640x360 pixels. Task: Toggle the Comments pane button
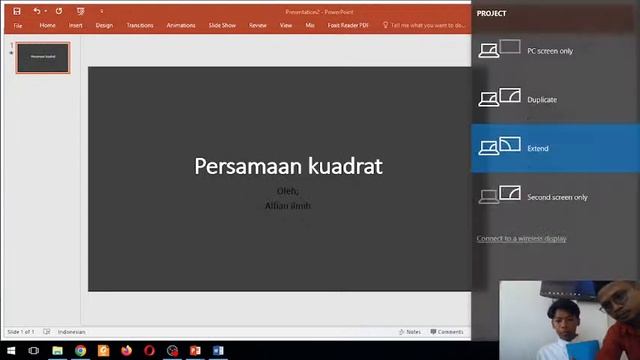447,332
